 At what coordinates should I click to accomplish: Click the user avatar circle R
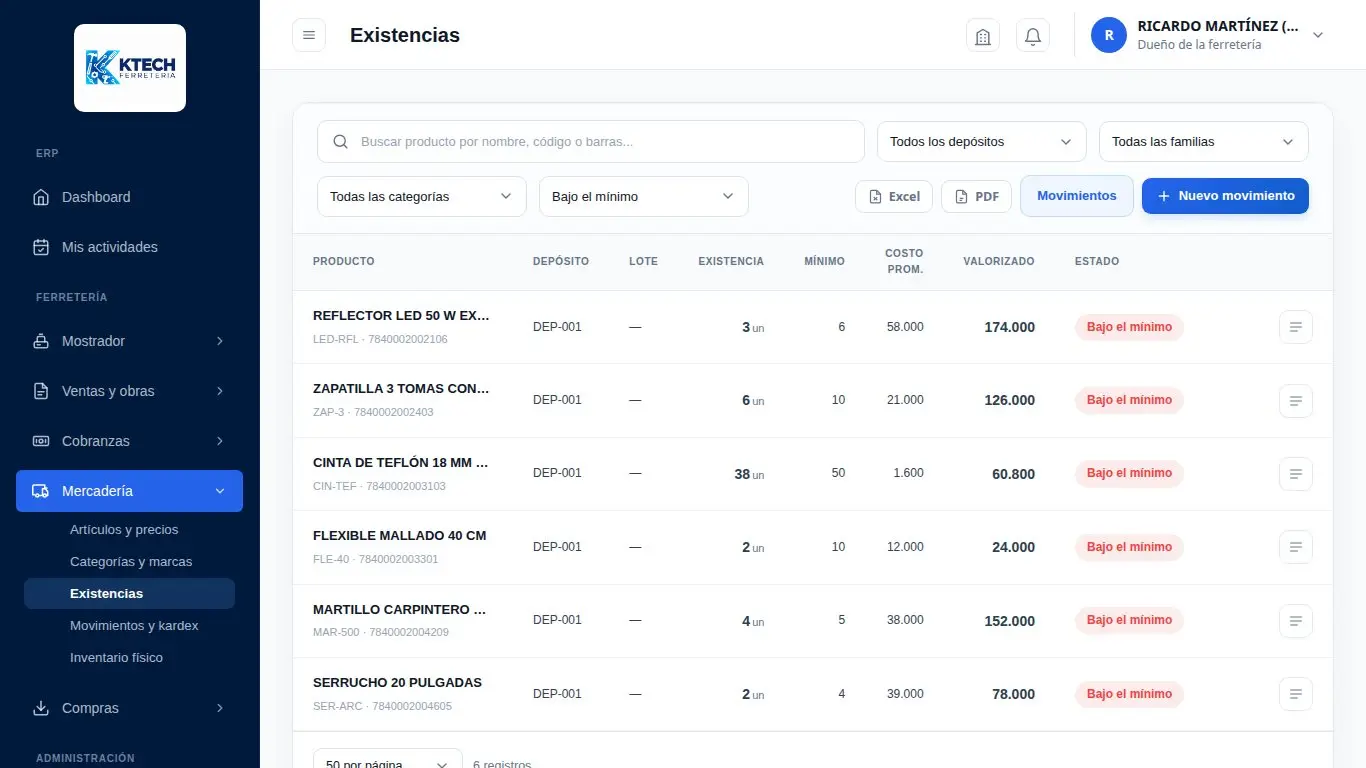(x=1109, y=35)
